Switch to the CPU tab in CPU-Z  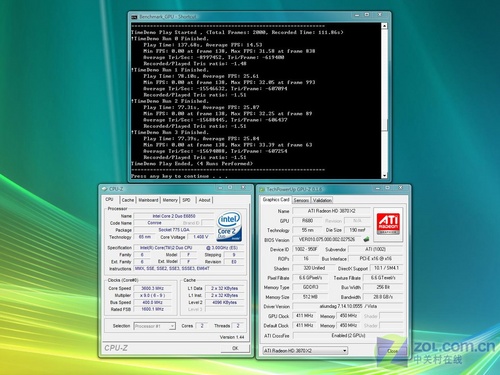tap(109, 199)
